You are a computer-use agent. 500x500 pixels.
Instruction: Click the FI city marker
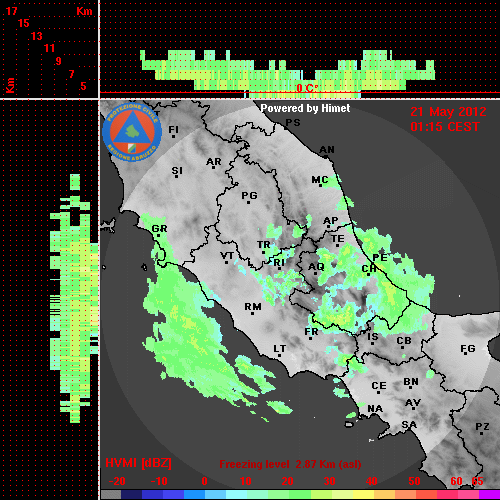174,136
